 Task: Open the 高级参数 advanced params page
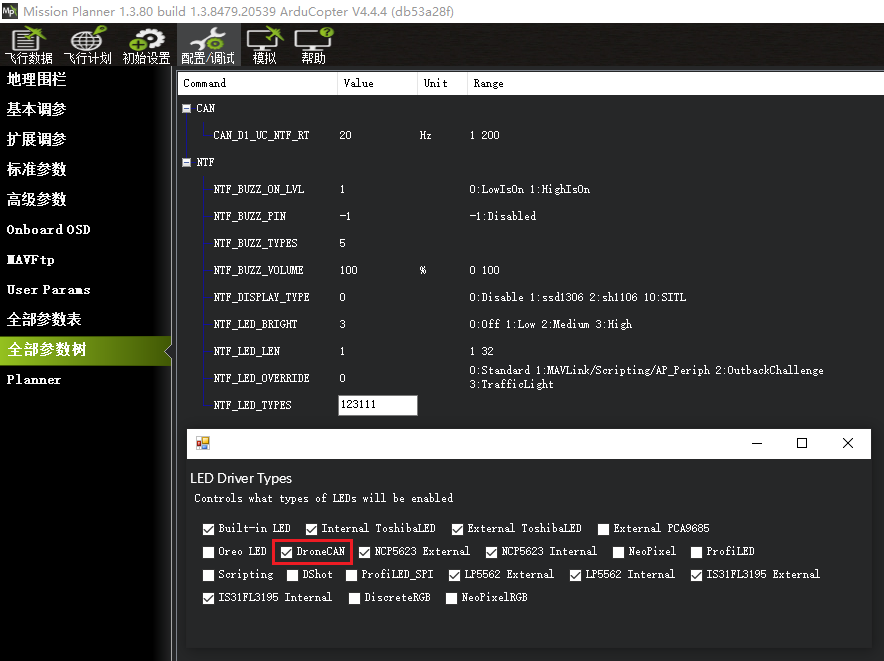(36, 199)
